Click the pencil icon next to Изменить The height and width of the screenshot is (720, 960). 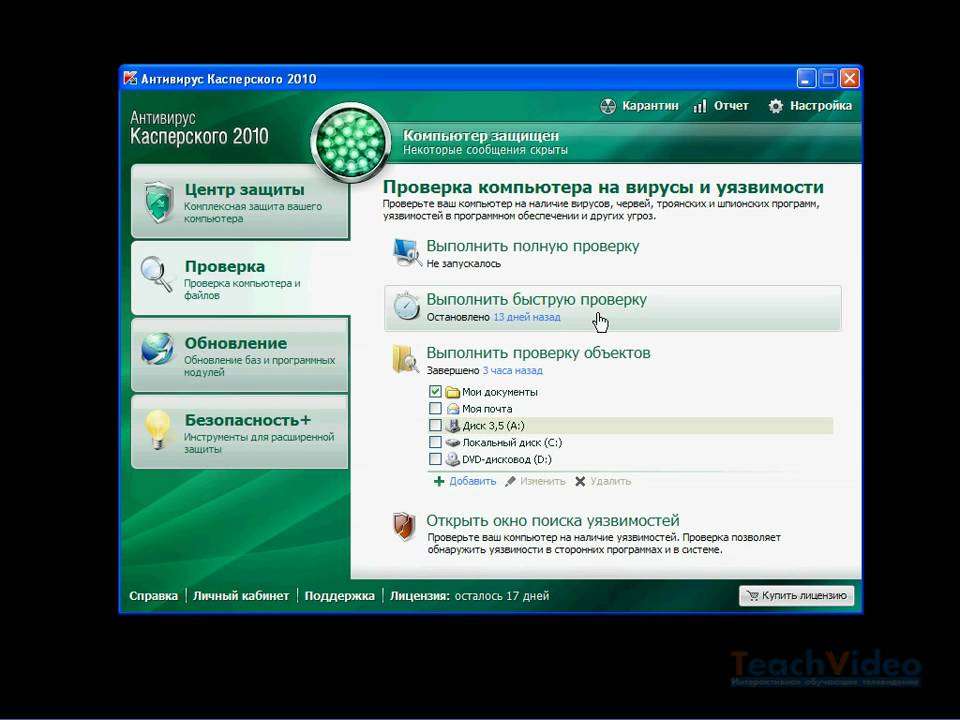pos(510,481)
